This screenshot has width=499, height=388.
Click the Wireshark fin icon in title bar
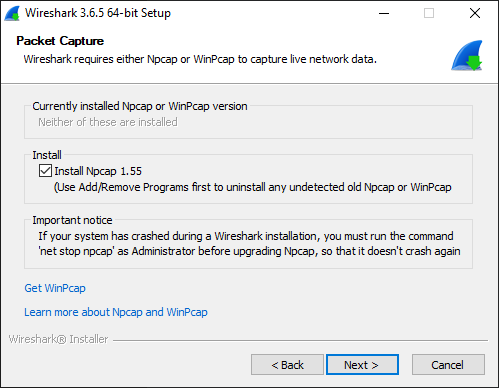pos(12,14)
